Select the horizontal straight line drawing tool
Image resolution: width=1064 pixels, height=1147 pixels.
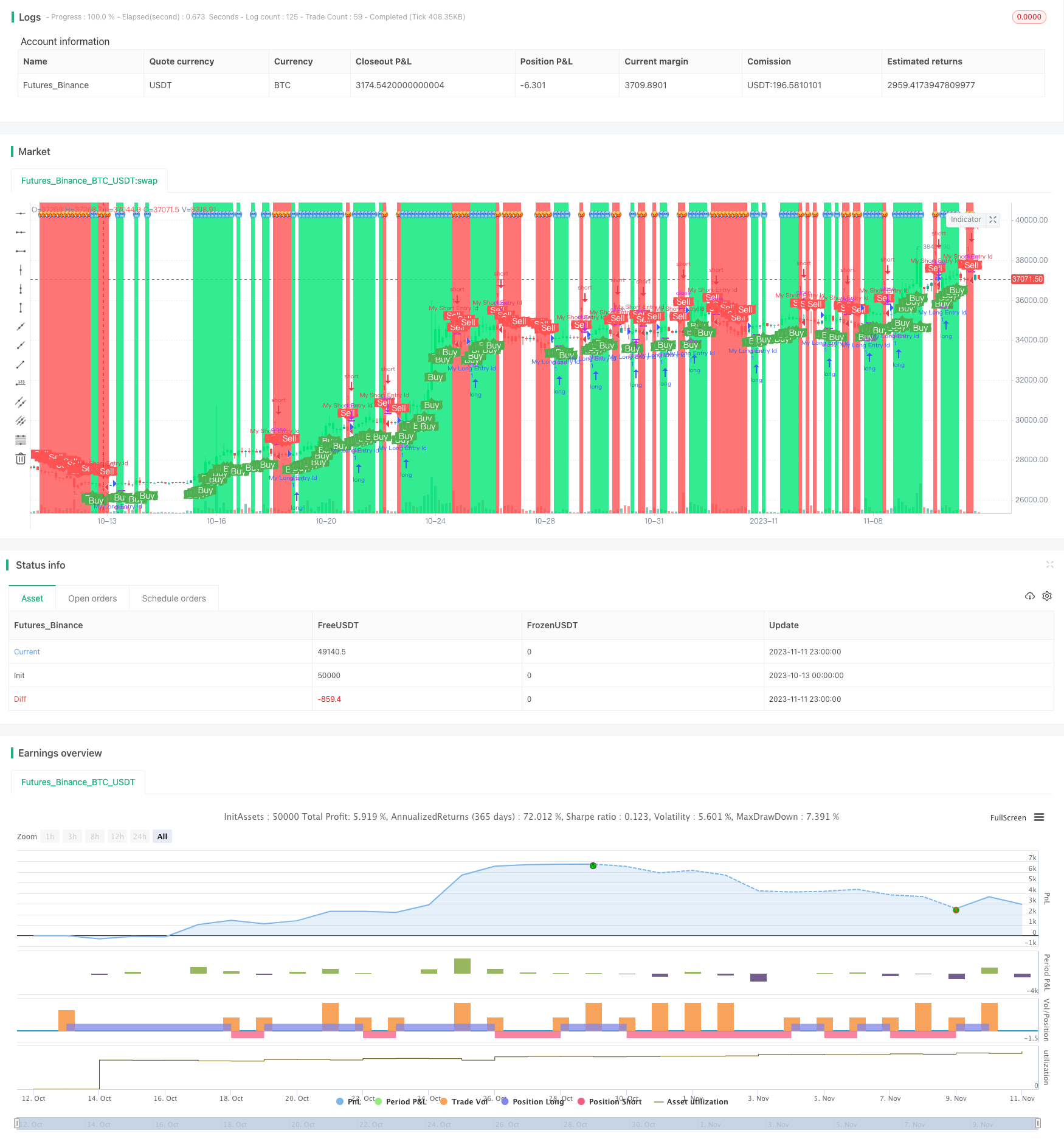[x=21, y=213]
